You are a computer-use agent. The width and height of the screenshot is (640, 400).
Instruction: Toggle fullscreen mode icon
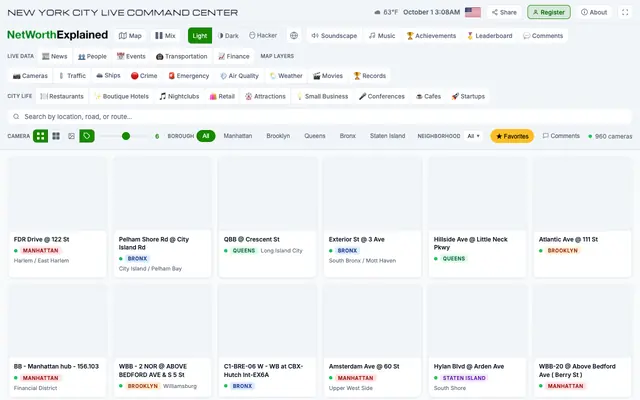click(x=625, y=12)
